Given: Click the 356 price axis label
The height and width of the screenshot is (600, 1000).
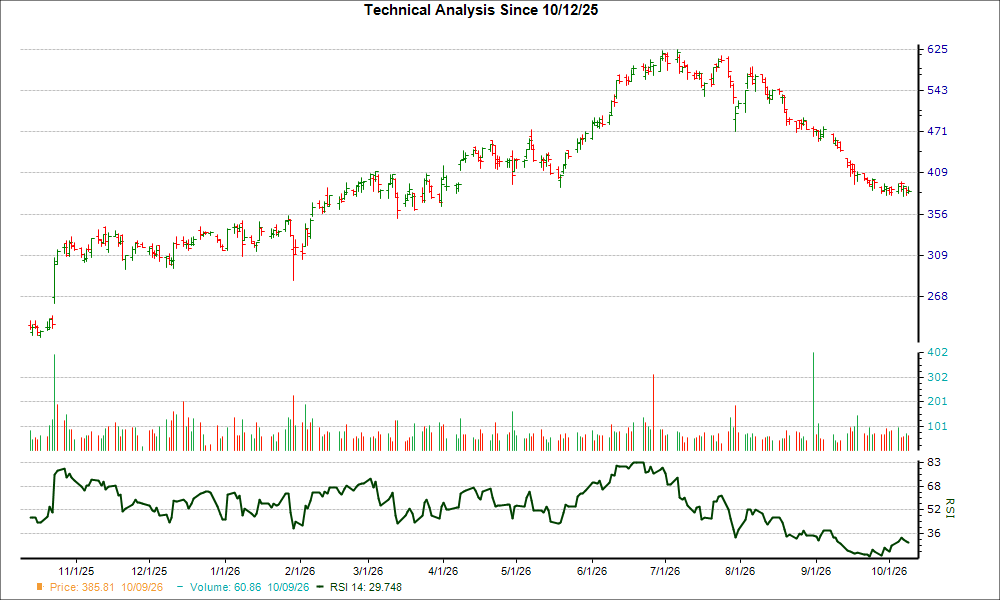Looking at the screenshot, I should coord(937,214).
